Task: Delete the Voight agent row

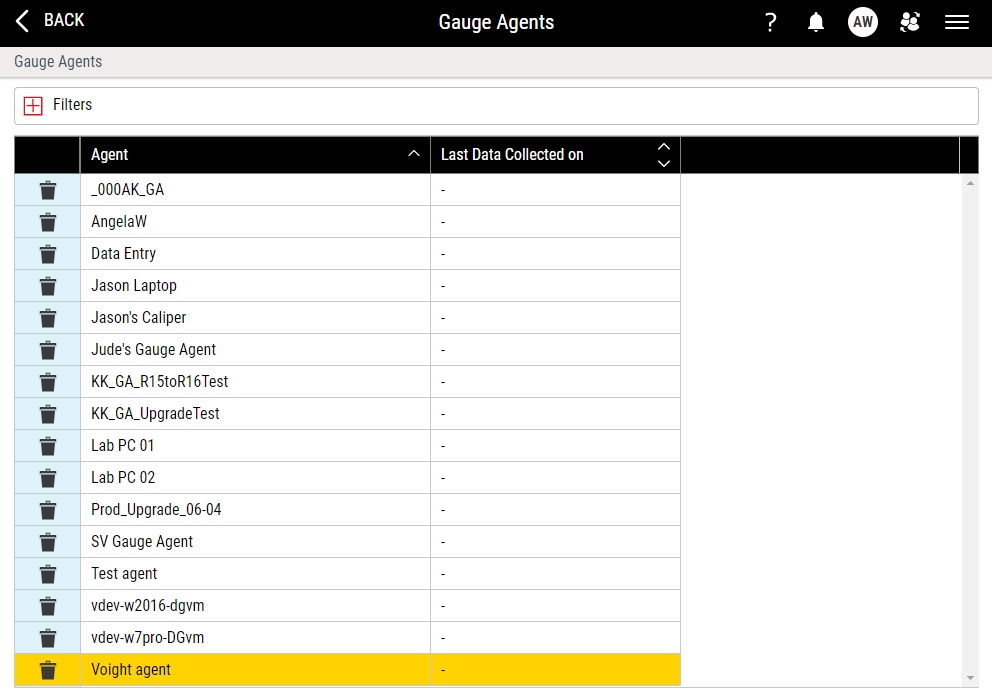Action: click(47, 670)
